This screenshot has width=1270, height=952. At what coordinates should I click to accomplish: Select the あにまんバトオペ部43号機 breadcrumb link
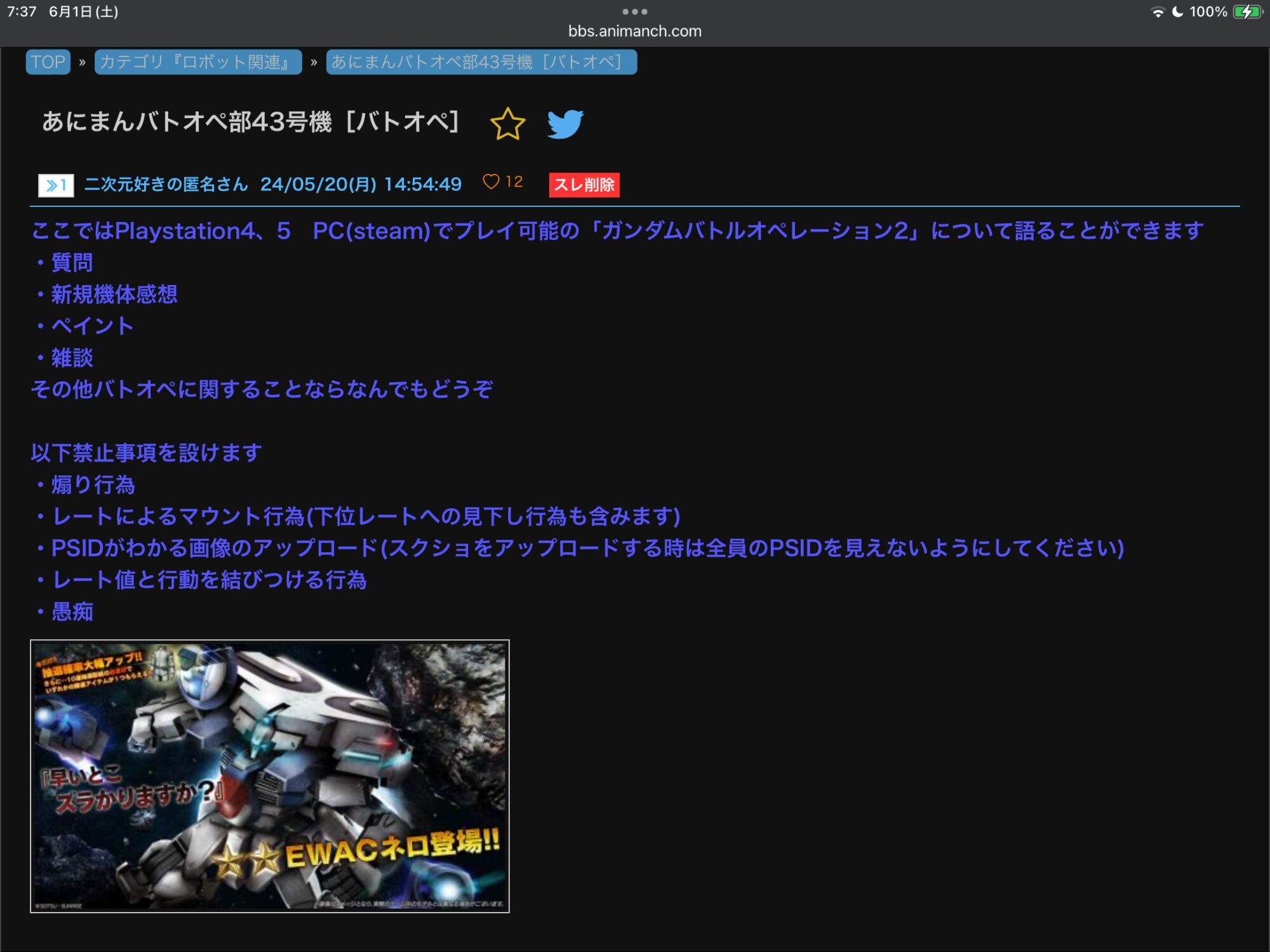pos(481,62)
